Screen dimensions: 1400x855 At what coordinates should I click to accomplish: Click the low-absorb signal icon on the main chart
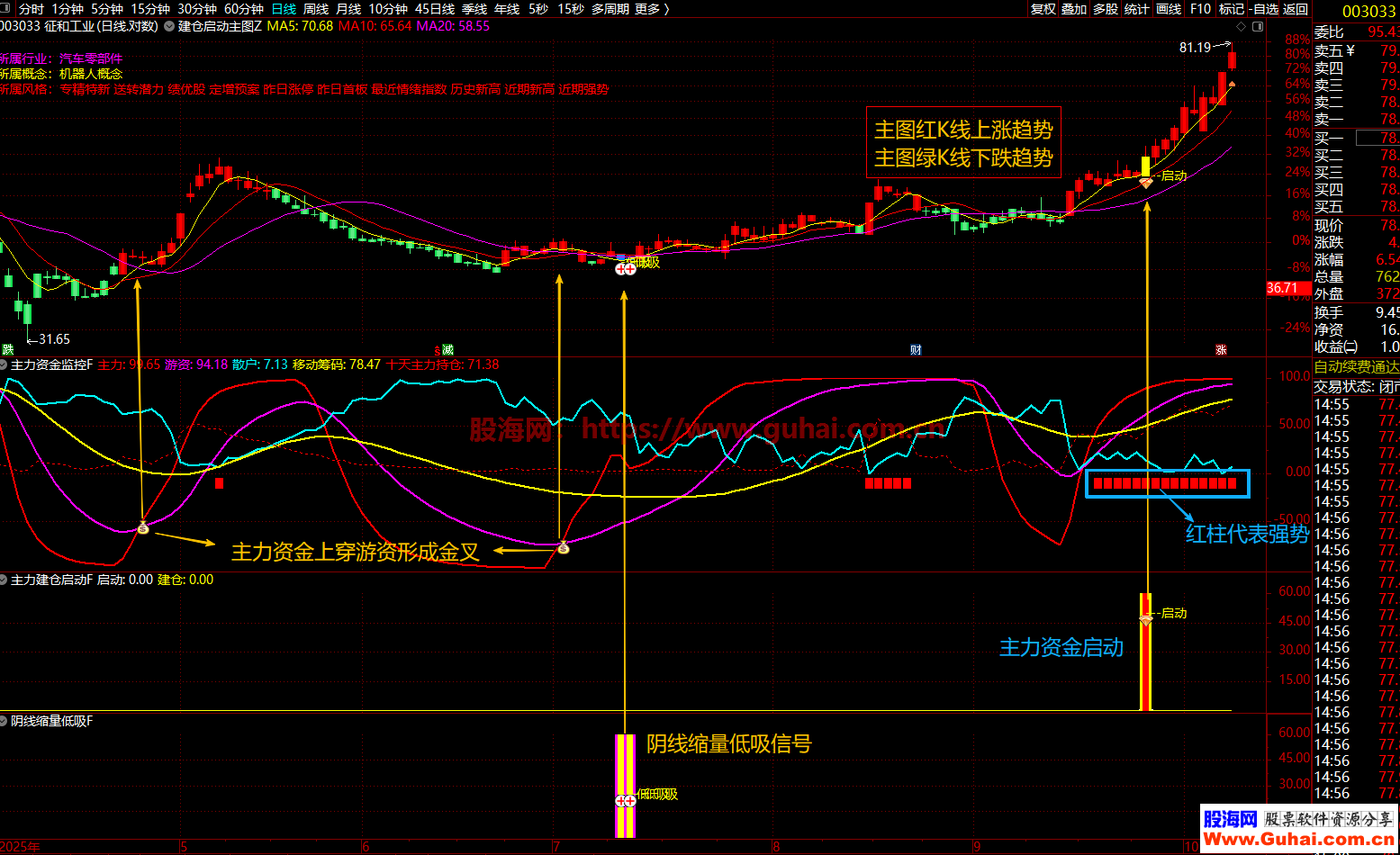625,268
